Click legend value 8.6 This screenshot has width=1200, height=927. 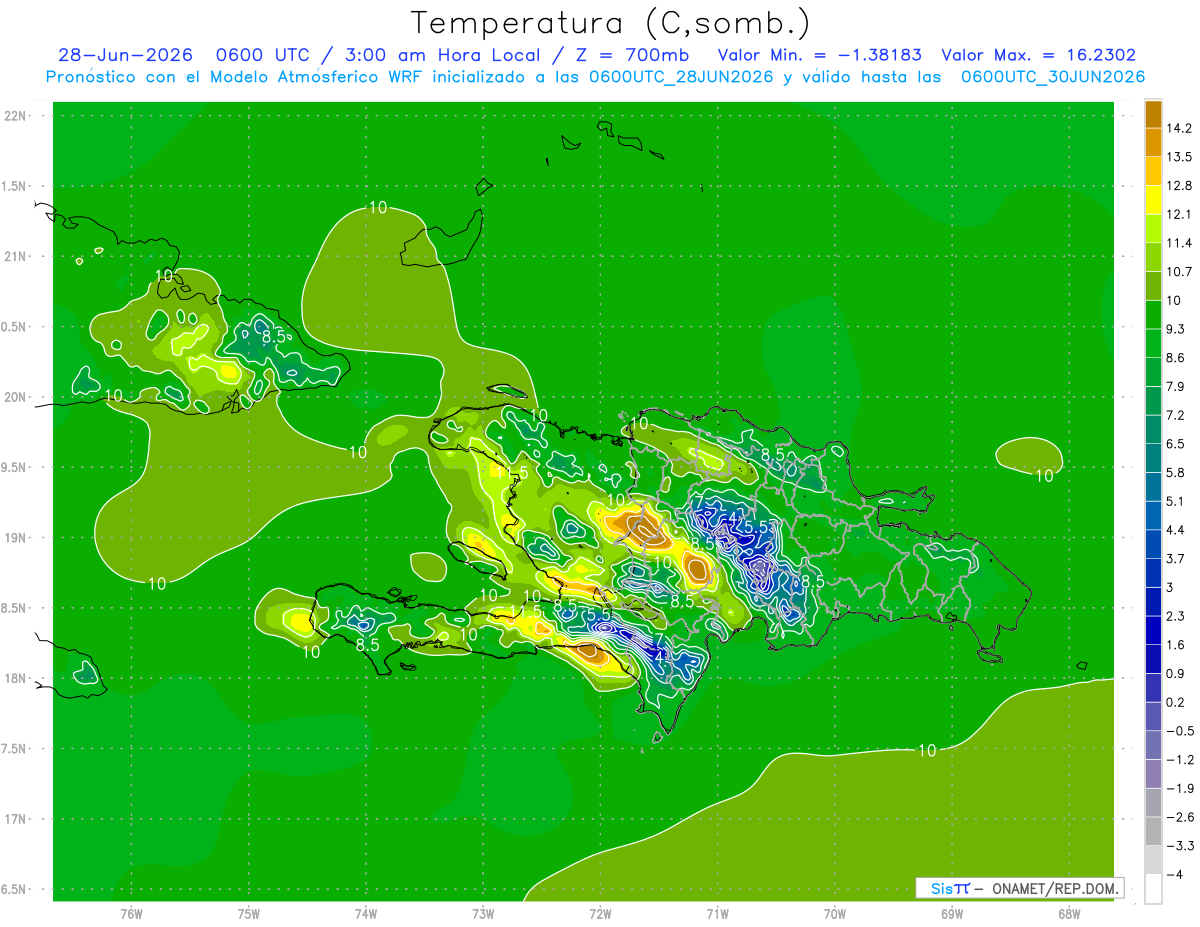pos(1175,358)
